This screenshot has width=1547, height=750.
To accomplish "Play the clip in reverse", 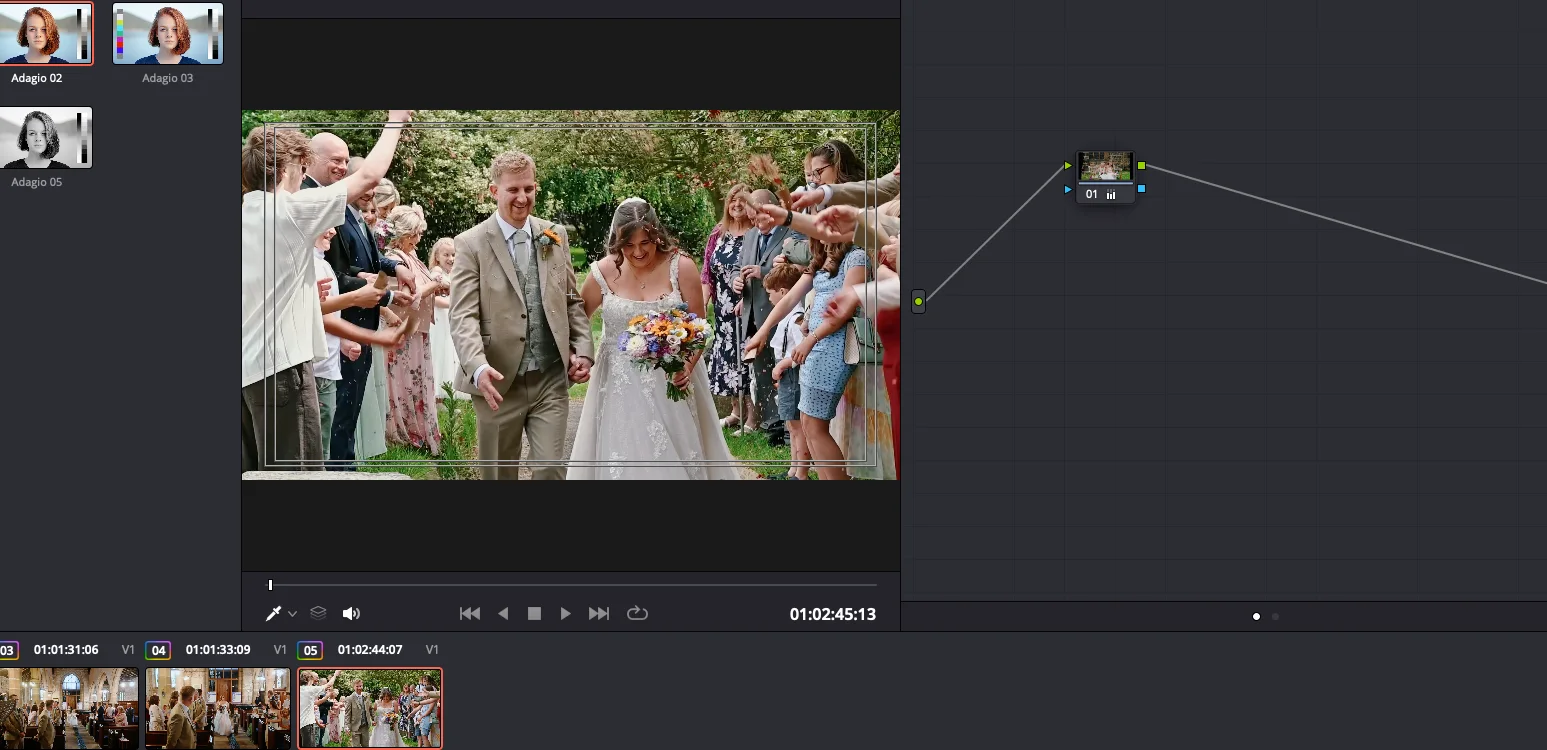I will [503, 613].
